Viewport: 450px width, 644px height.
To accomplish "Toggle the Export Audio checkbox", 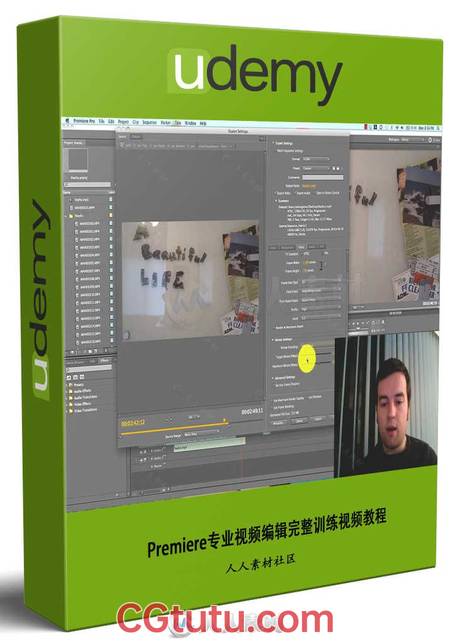I will pos(295,193).
